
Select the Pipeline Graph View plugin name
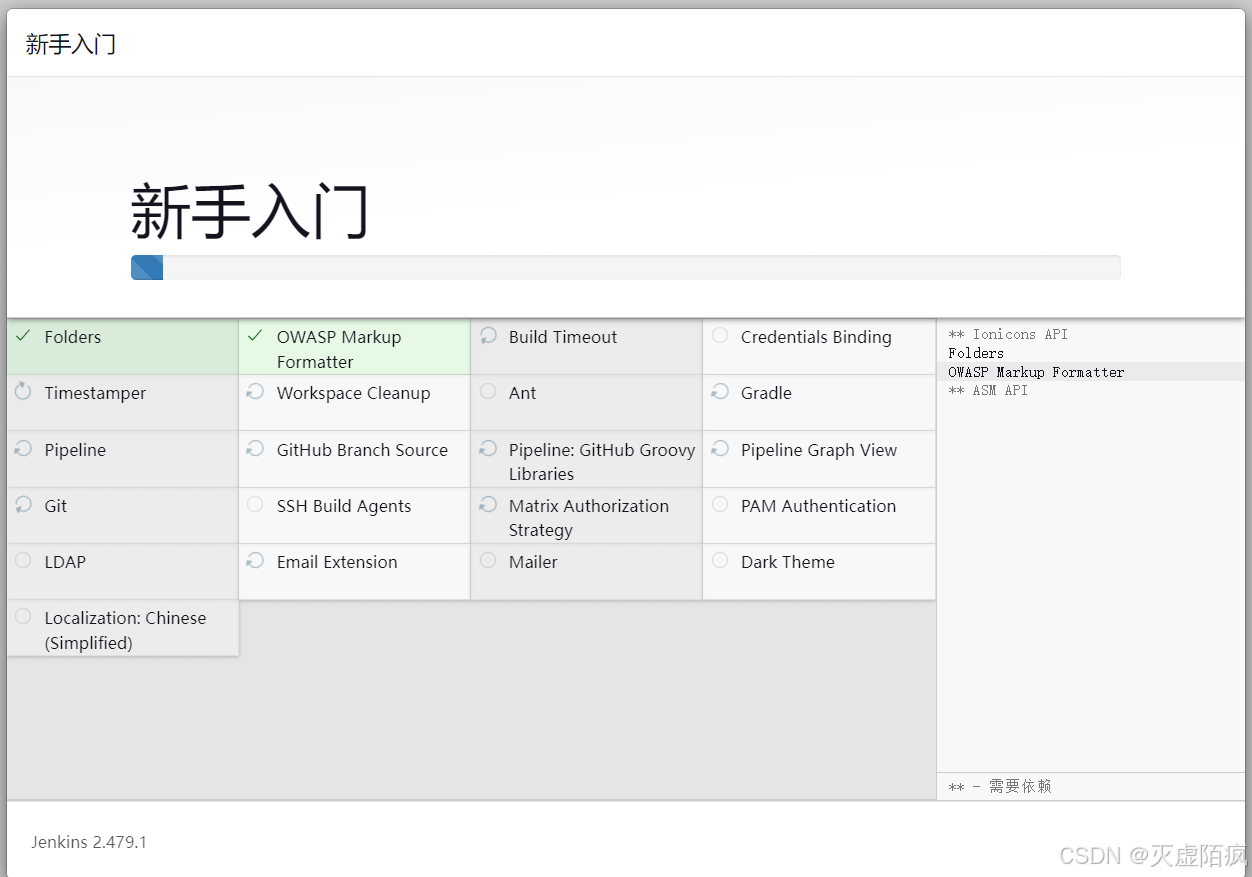click(x=819, y=450)
